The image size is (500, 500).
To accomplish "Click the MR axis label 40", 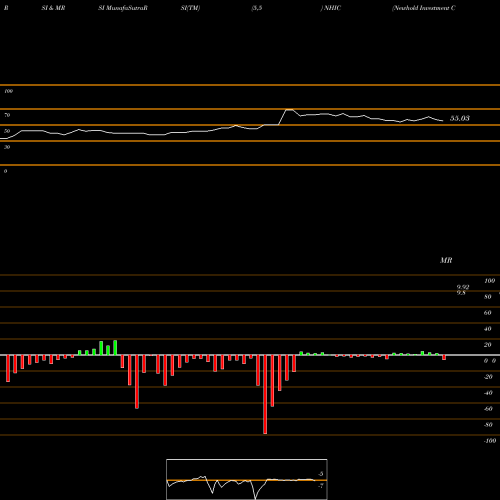I will [x=488, y=329].
